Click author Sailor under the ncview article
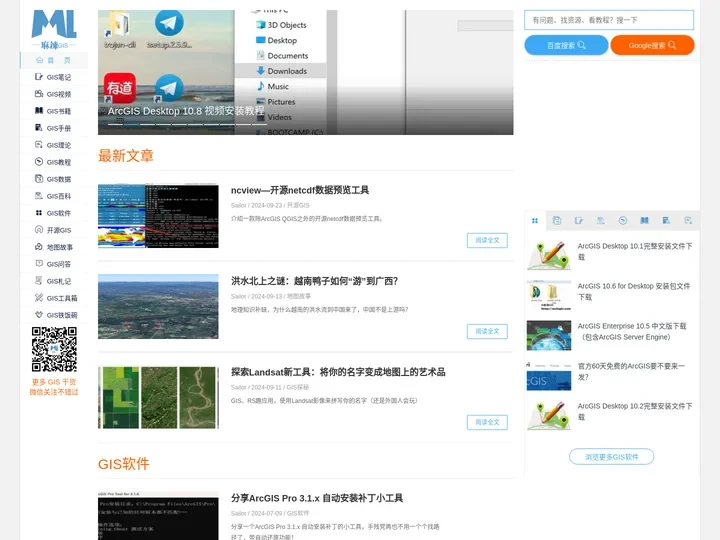The height and width of the screenshot is (540, 720). click(x=239, y=205)
